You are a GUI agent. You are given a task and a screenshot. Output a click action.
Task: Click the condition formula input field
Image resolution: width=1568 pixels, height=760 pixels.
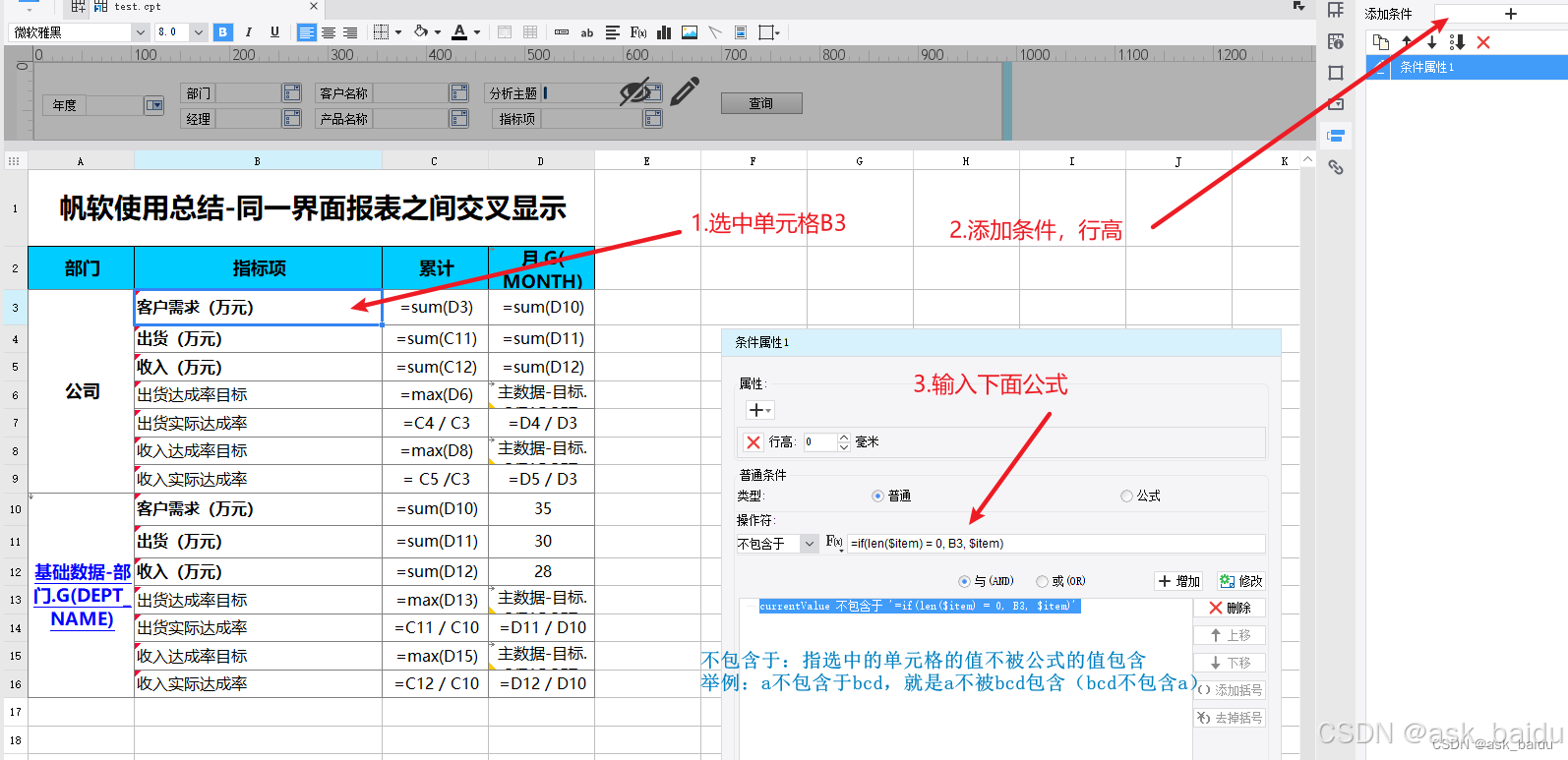click(x=1056, y=544)
